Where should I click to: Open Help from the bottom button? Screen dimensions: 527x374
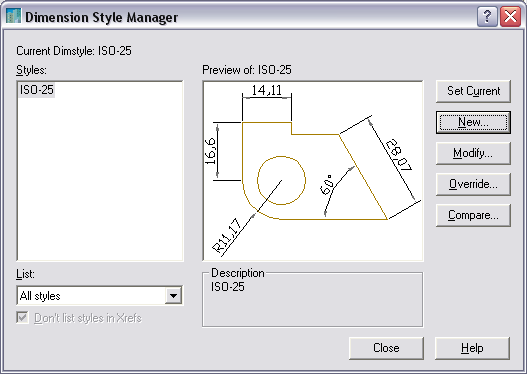[472, 348]
